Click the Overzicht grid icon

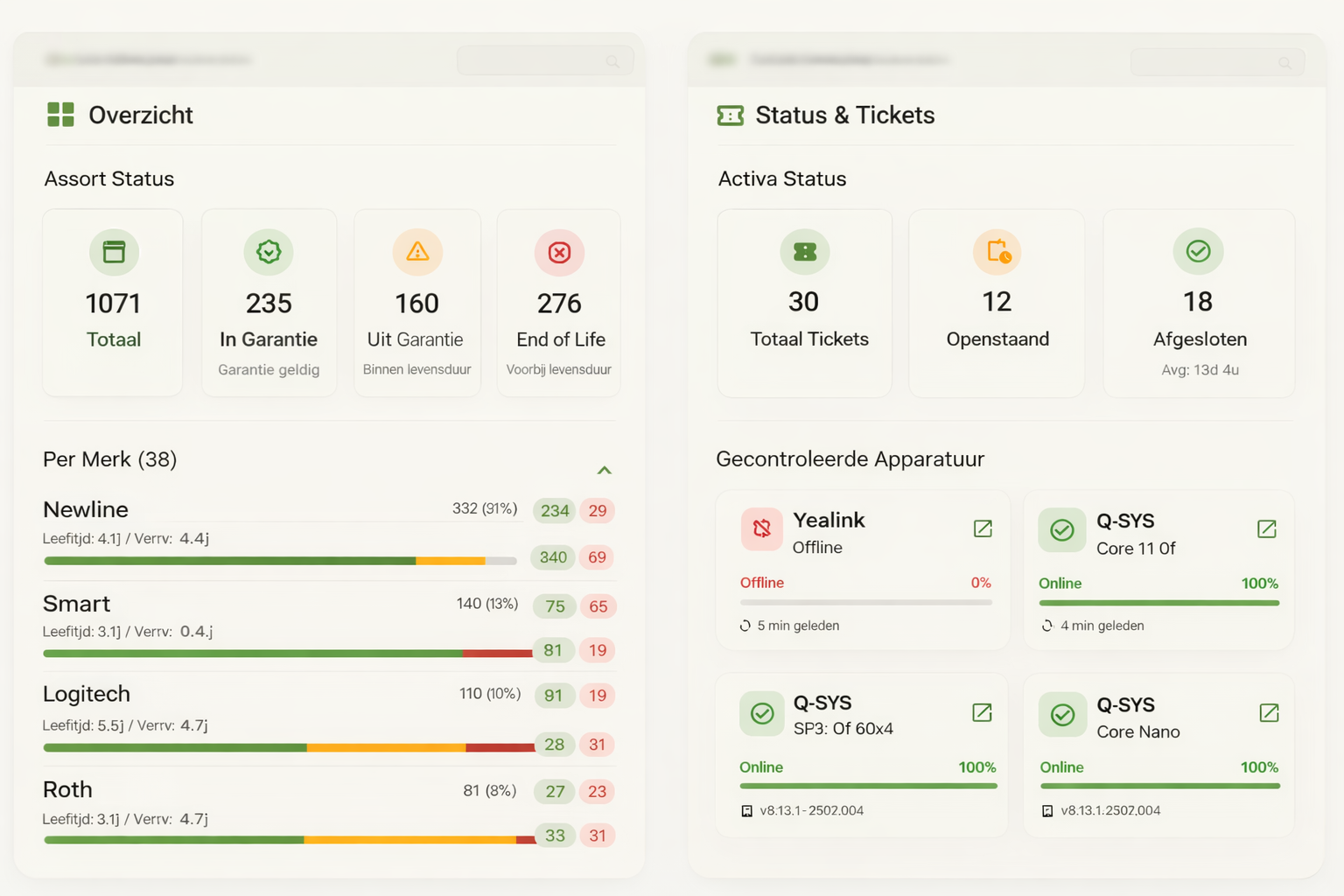(60, 115)
